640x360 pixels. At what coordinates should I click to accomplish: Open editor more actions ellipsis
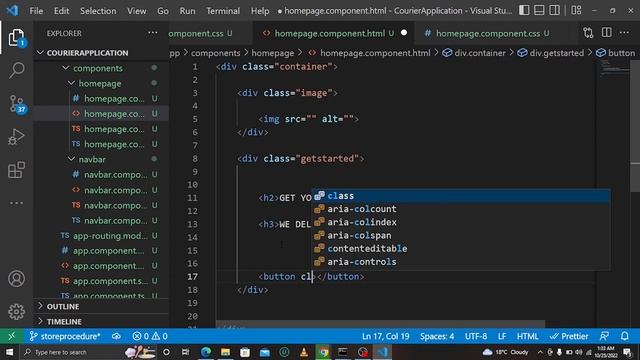click(x=624, y=33)
